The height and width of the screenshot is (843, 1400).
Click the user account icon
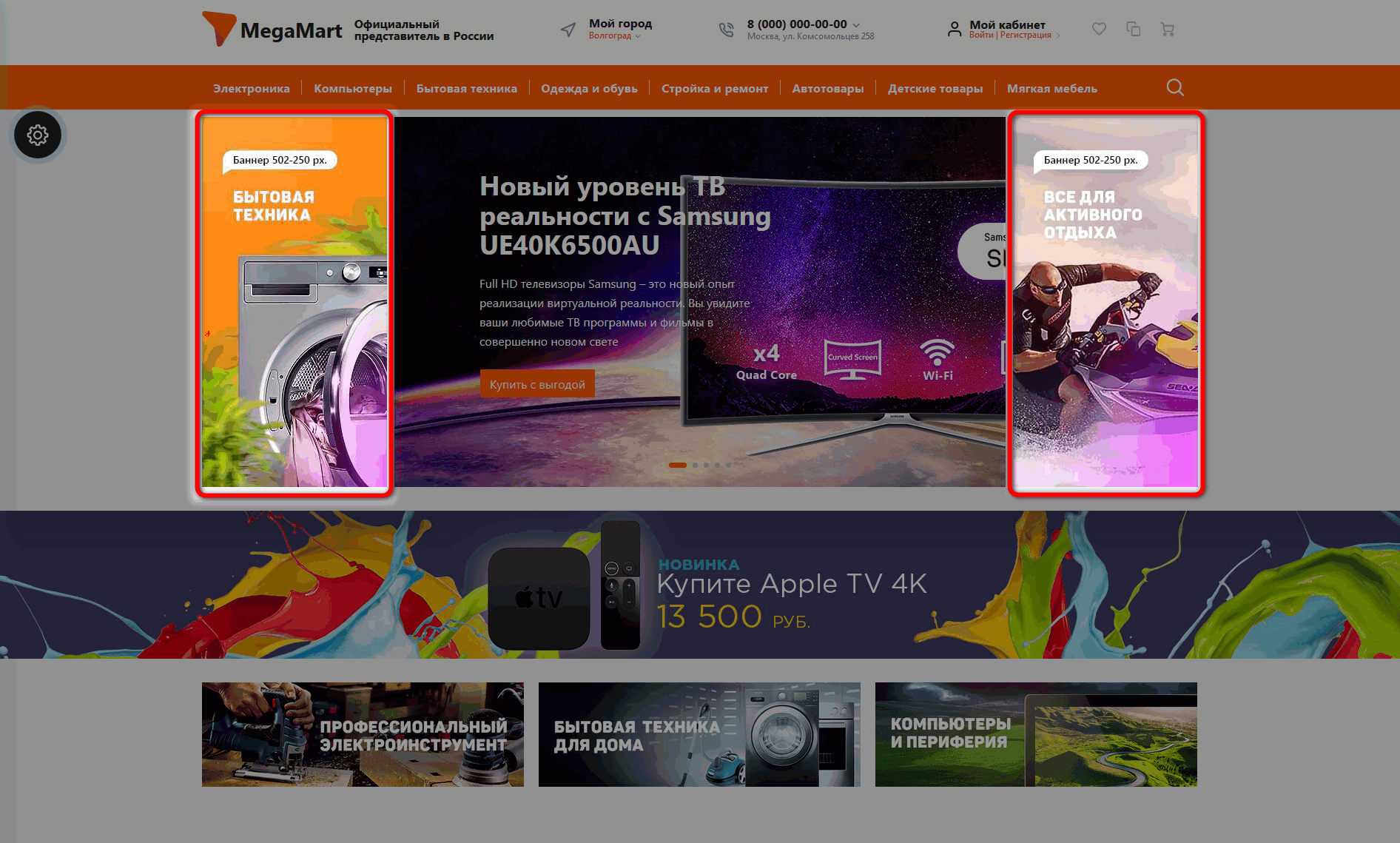click(955, 30)
